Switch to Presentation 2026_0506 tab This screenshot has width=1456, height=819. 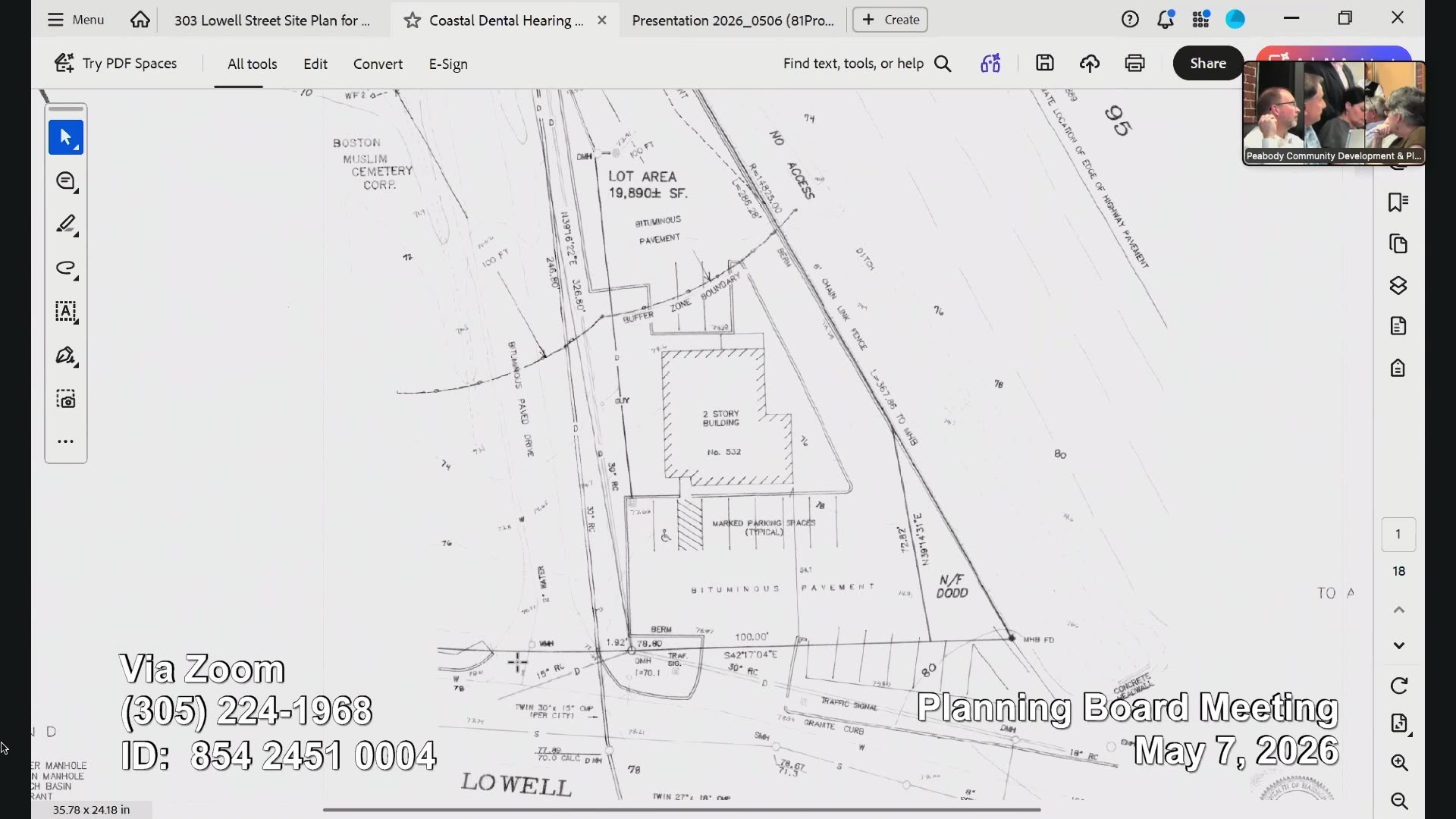733,20
